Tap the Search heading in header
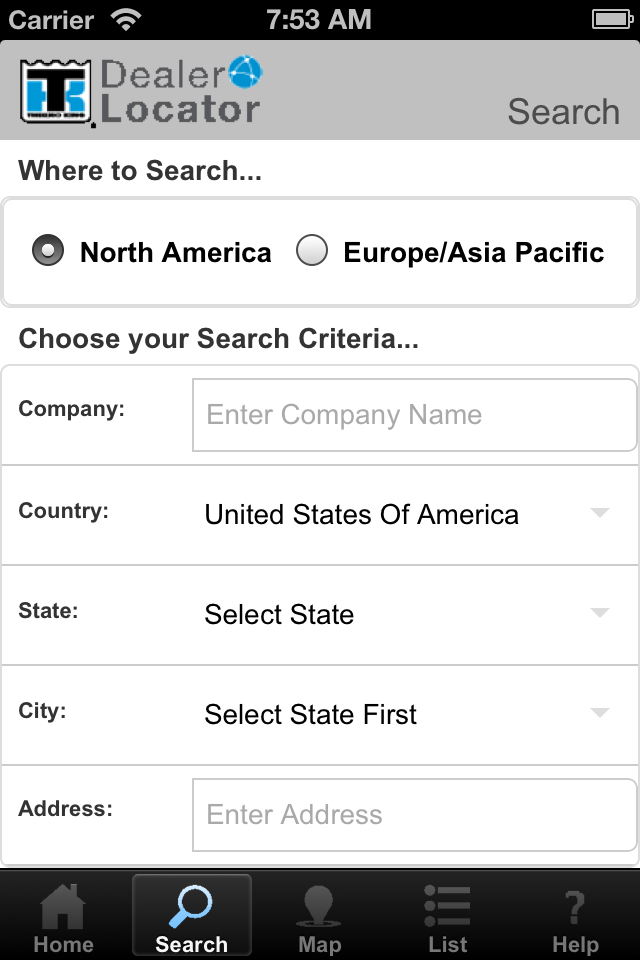This screenshot has height=960, width=640. 563,112
